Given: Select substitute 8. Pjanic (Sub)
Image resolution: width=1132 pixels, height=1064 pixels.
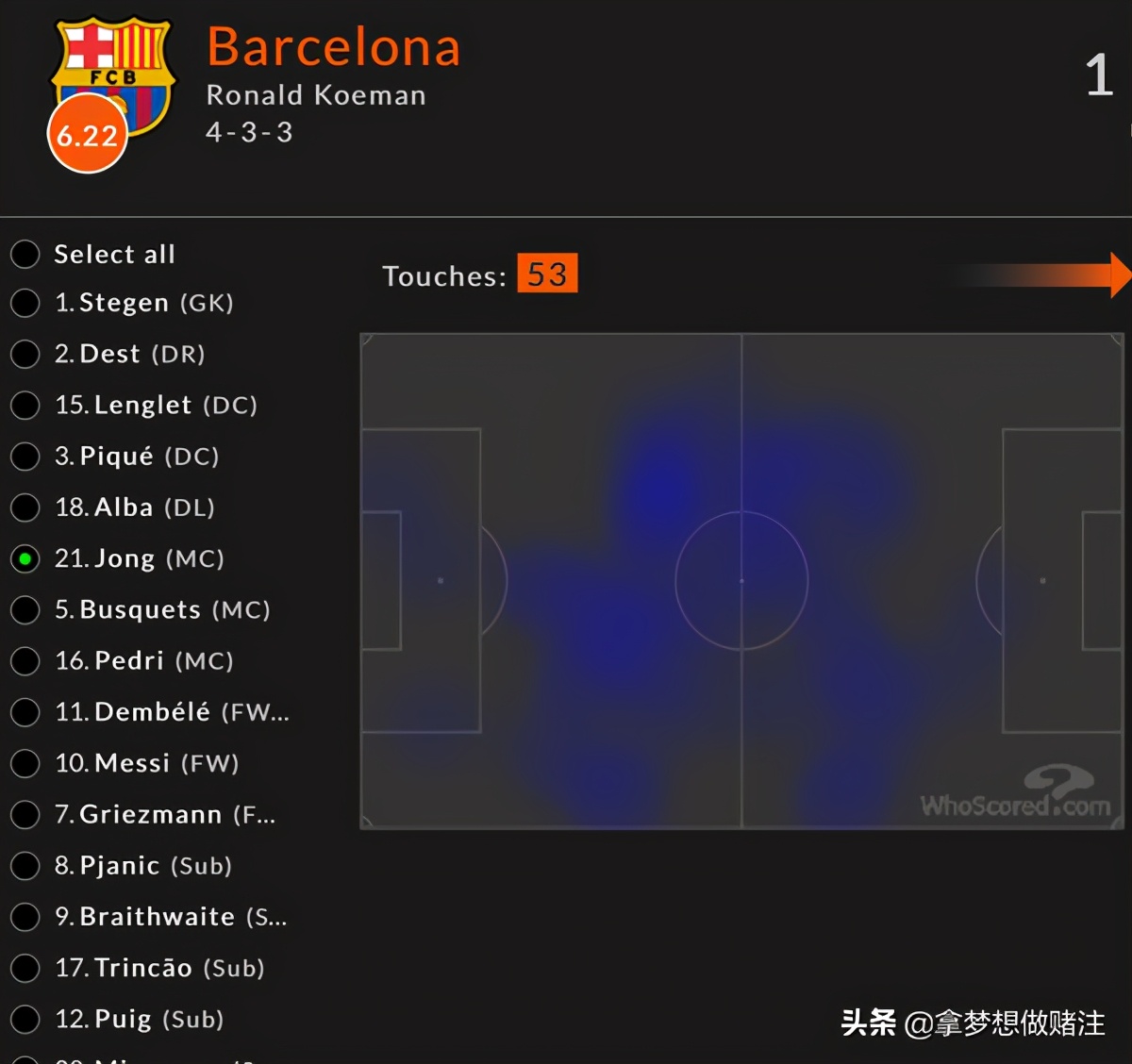Looking at the screenshot, I should pyautogui.click(x=25, y=865).
